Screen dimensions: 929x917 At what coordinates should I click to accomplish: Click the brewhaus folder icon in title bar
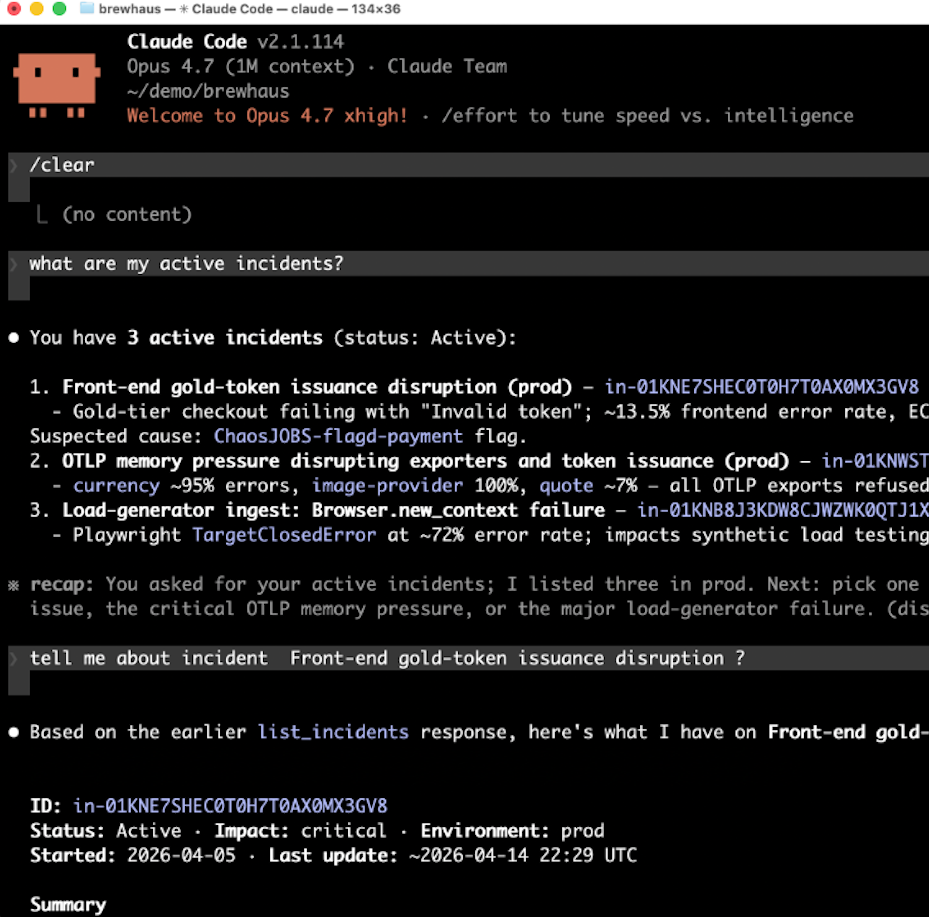[x=87, y=9]
